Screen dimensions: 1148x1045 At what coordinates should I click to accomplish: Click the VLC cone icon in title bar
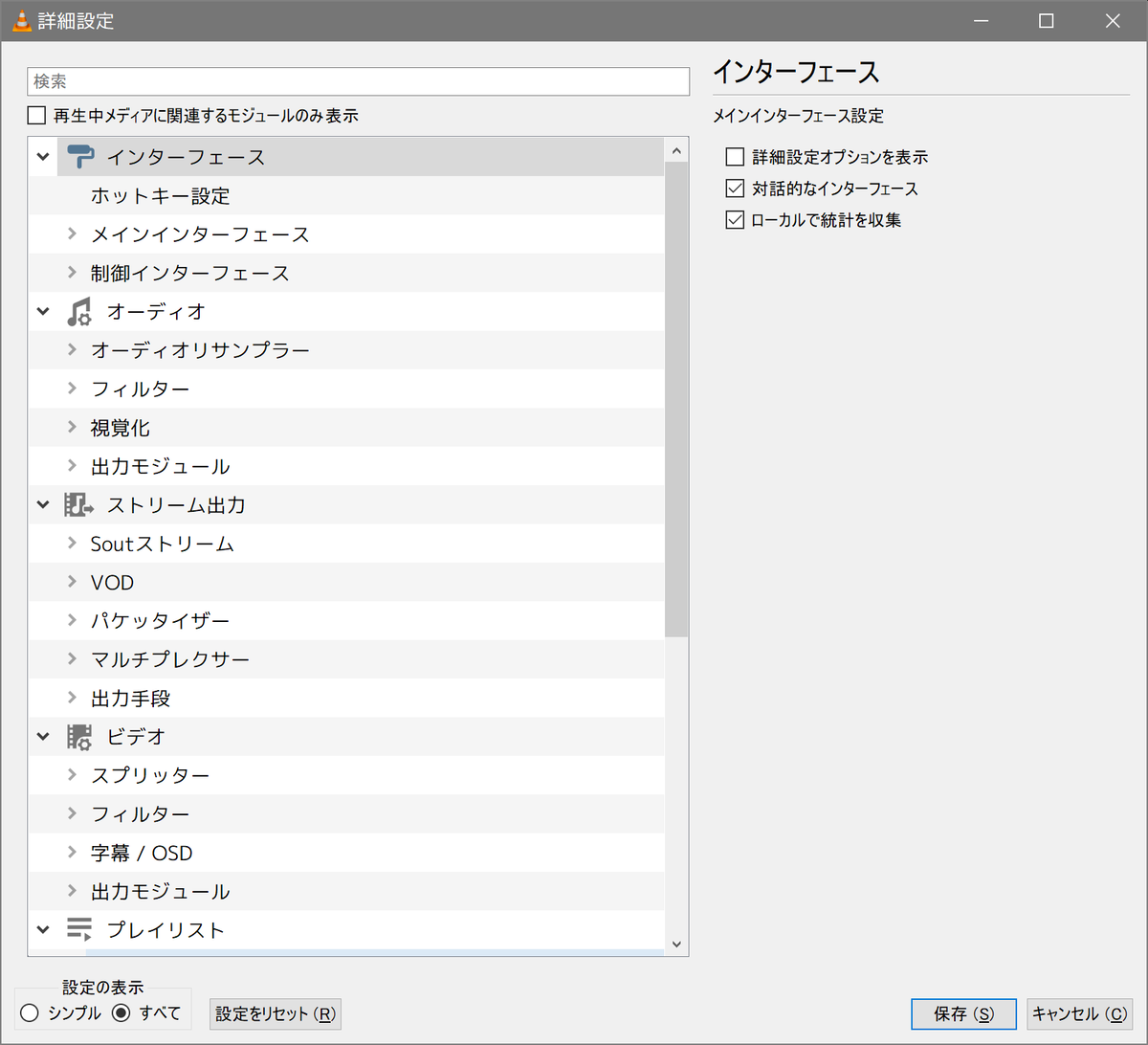(19, 20)
